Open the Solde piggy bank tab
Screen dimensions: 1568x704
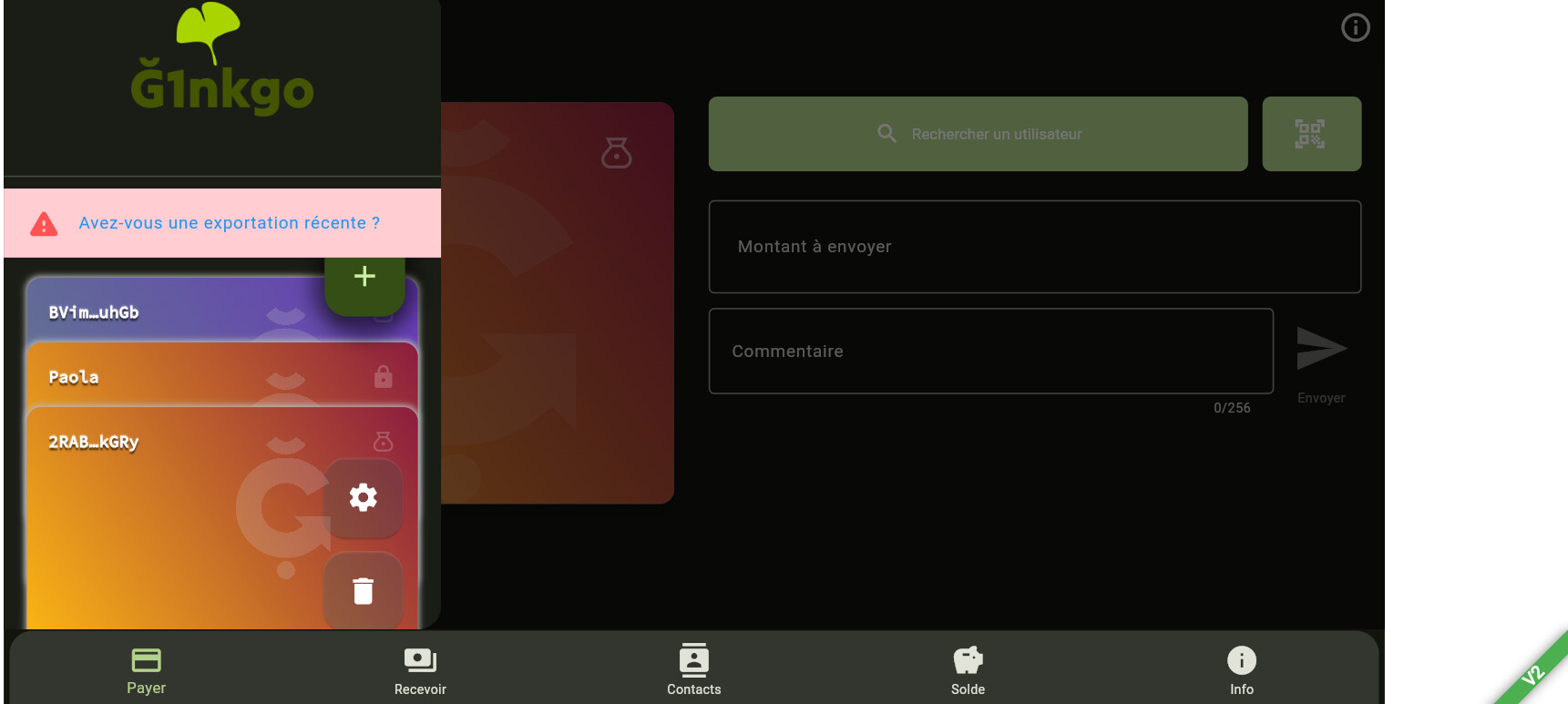point(968,670)
